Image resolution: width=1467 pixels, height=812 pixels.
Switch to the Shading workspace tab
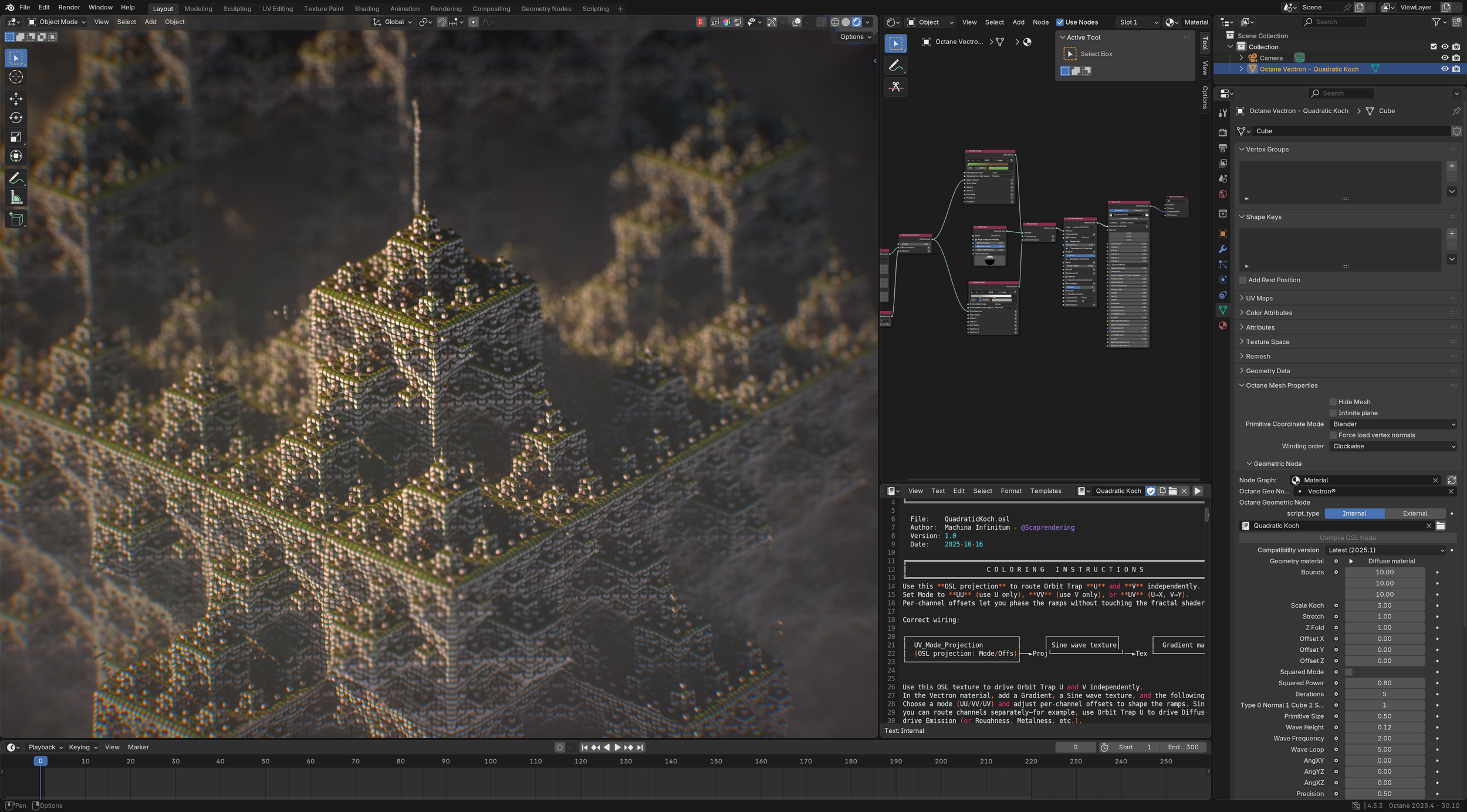367,9
